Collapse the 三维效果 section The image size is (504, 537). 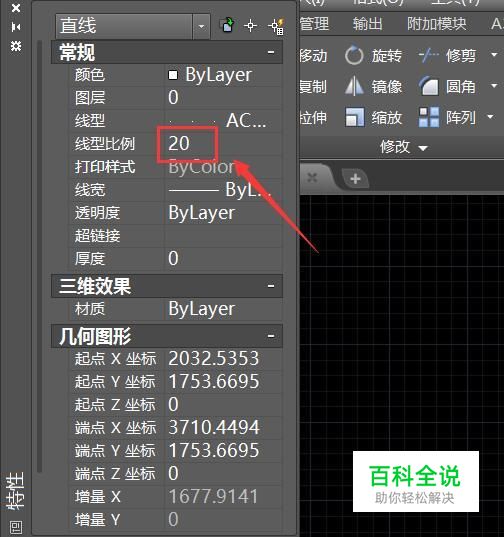(271, 286)
